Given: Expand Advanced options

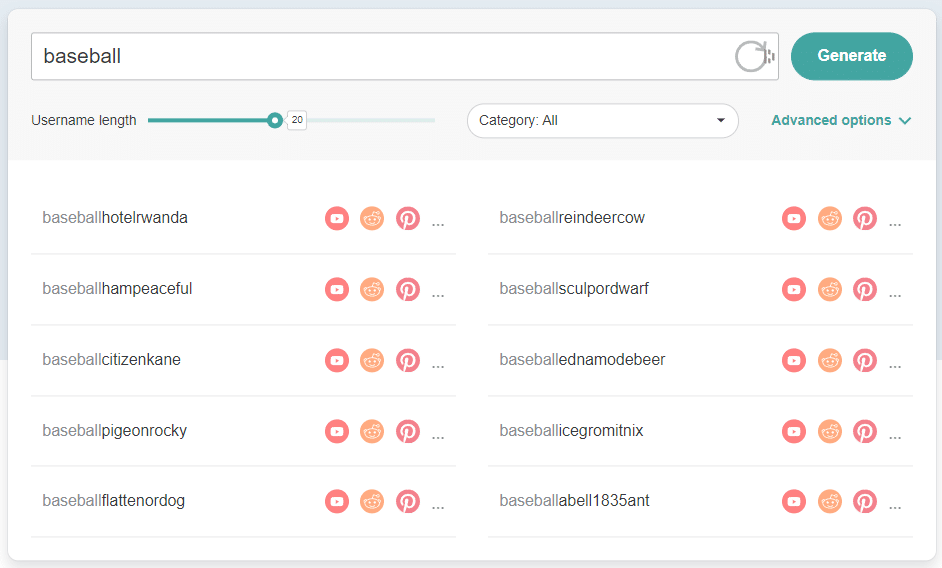Looking at the screenshot, I should (841, 120).
